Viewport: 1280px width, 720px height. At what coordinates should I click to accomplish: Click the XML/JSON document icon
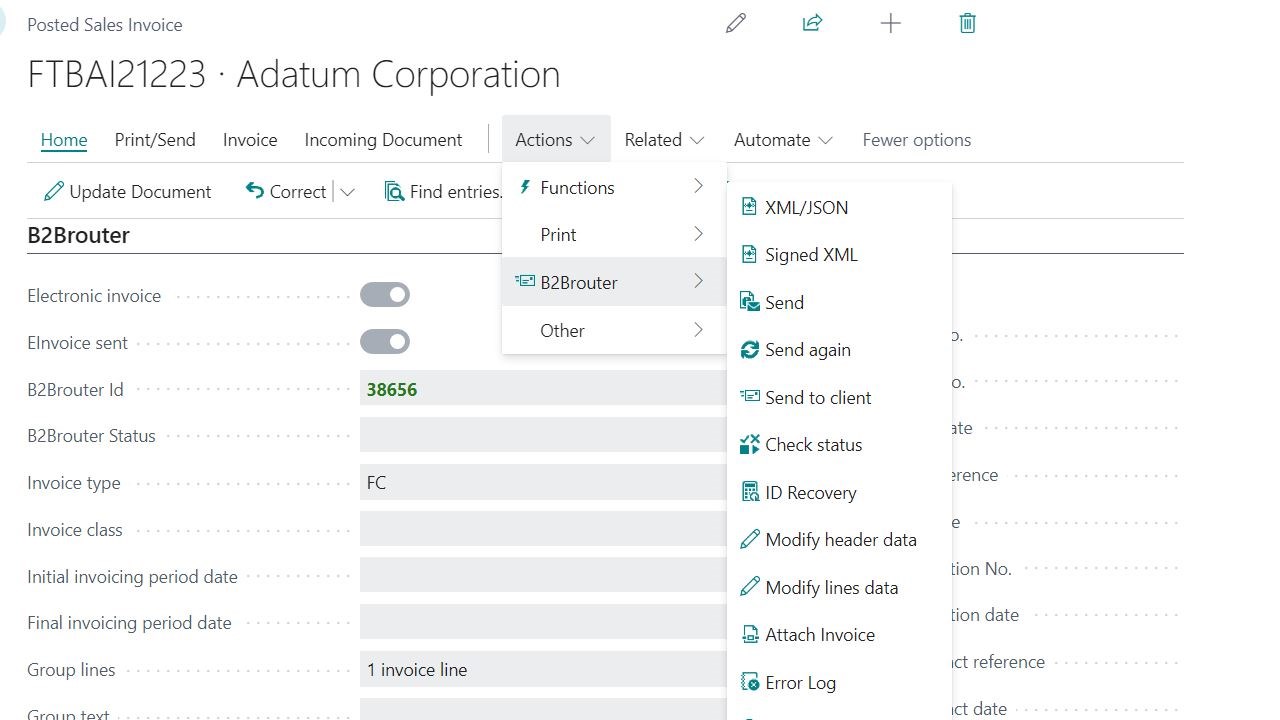[x=749, y=207]
